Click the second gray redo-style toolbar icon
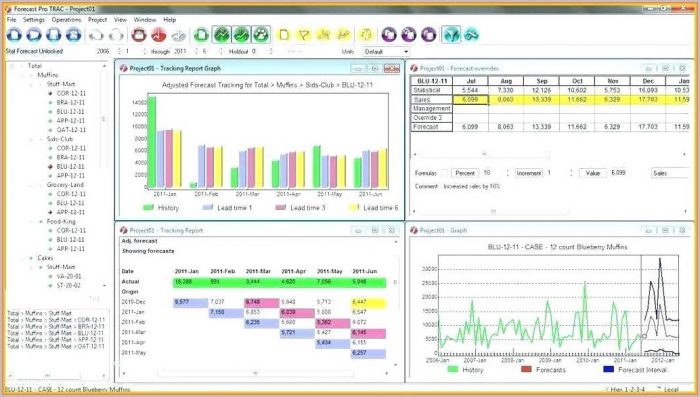The image size is (700, 397). click(116, 35)
